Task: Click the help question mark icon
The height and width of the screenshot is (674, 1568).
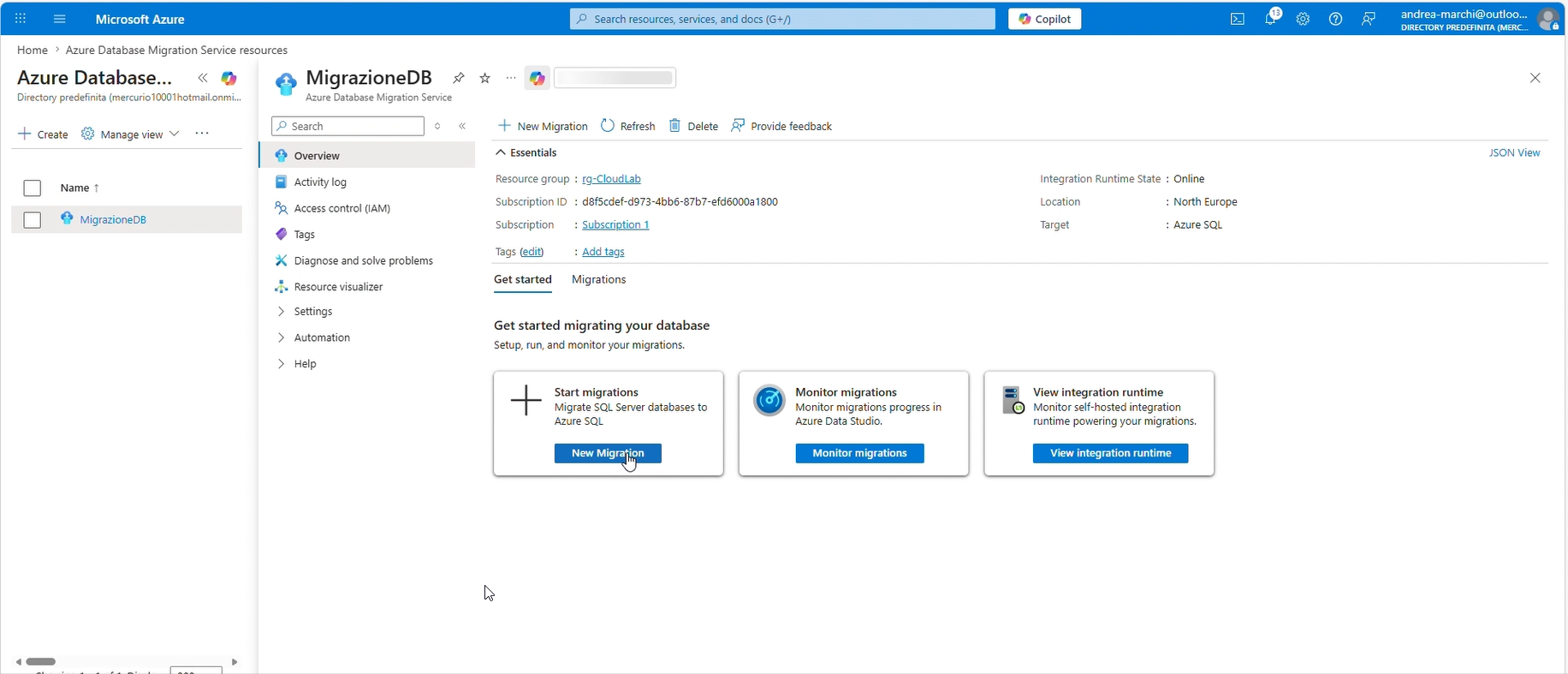Action: tap(1335, 19)
